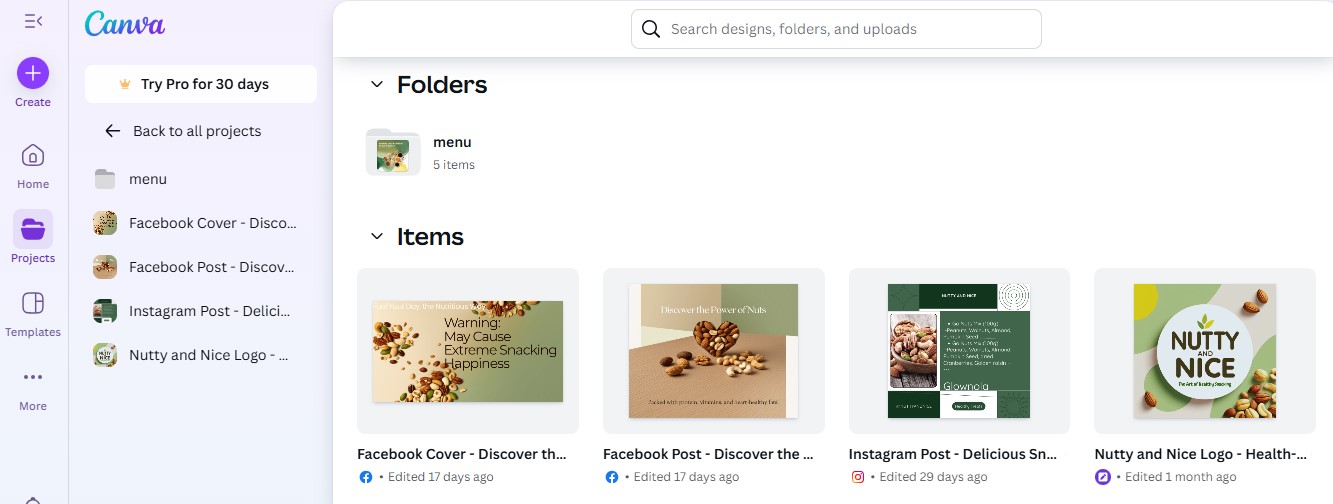This screenshot has height=504, width=1333.
Task: Collapse the sidebar menu icon
Action: click(x=33, y=21)
